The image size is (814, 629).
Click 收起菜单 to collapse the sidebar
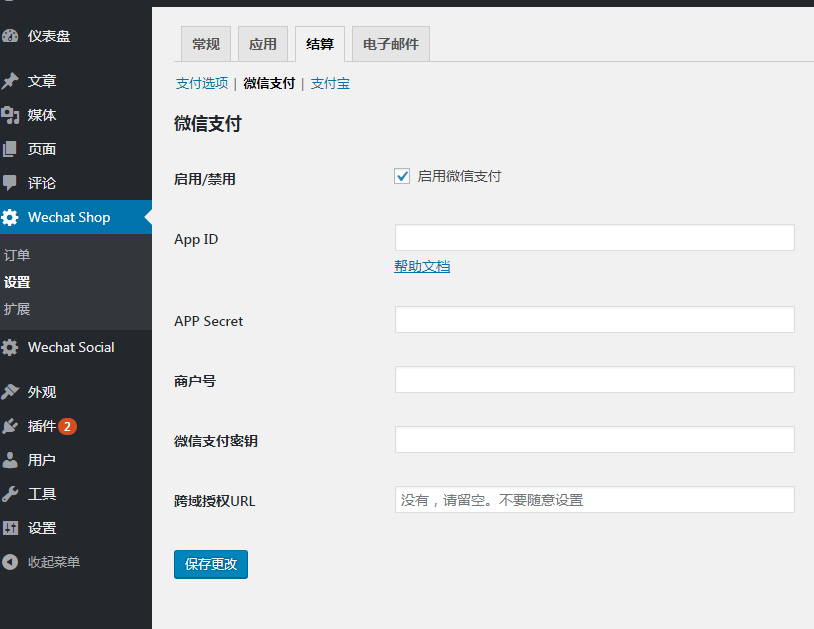[x=54, y=562]
